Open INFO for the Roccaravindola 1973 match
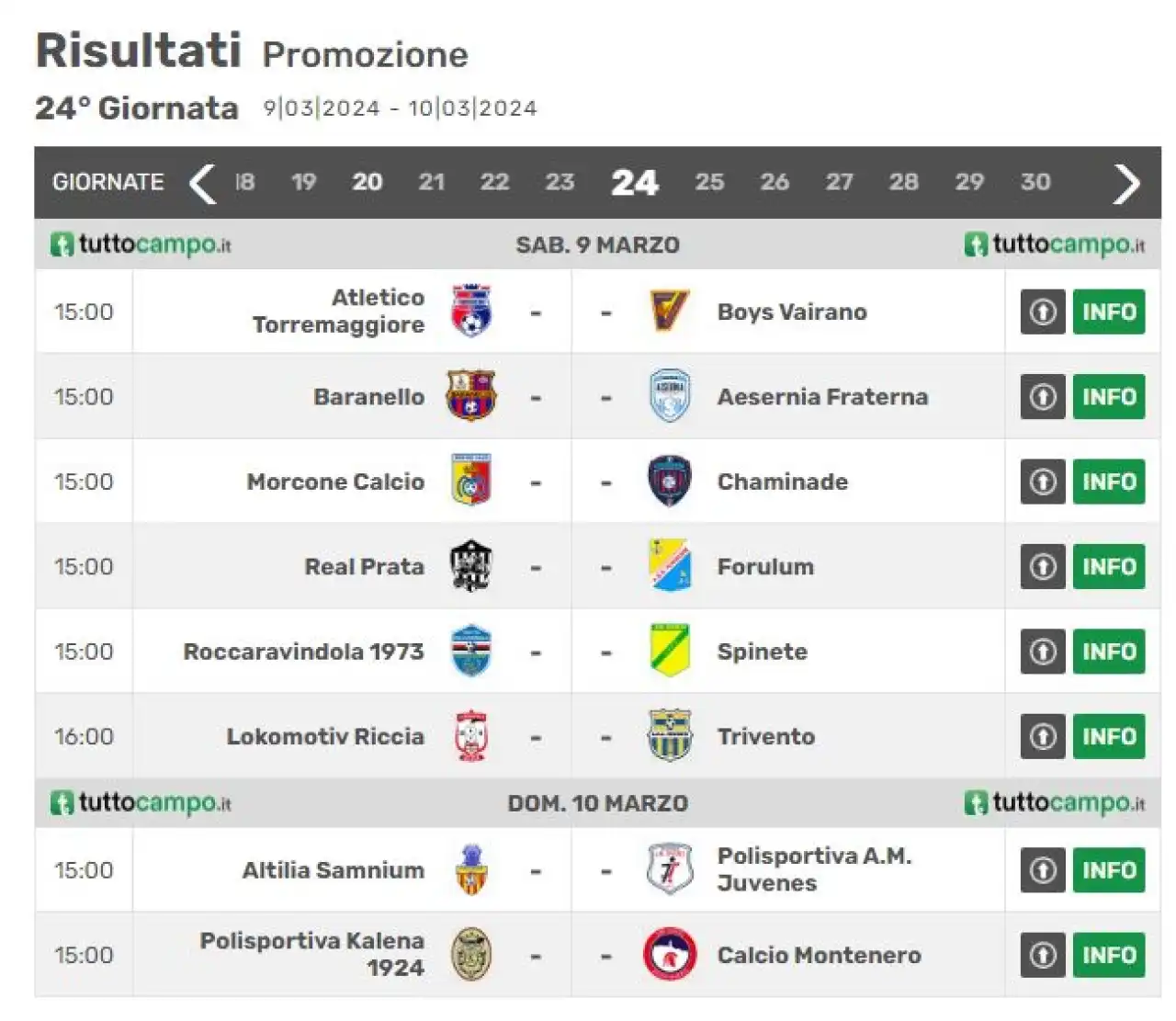 pyautogui.click(x=1109, y=652)
